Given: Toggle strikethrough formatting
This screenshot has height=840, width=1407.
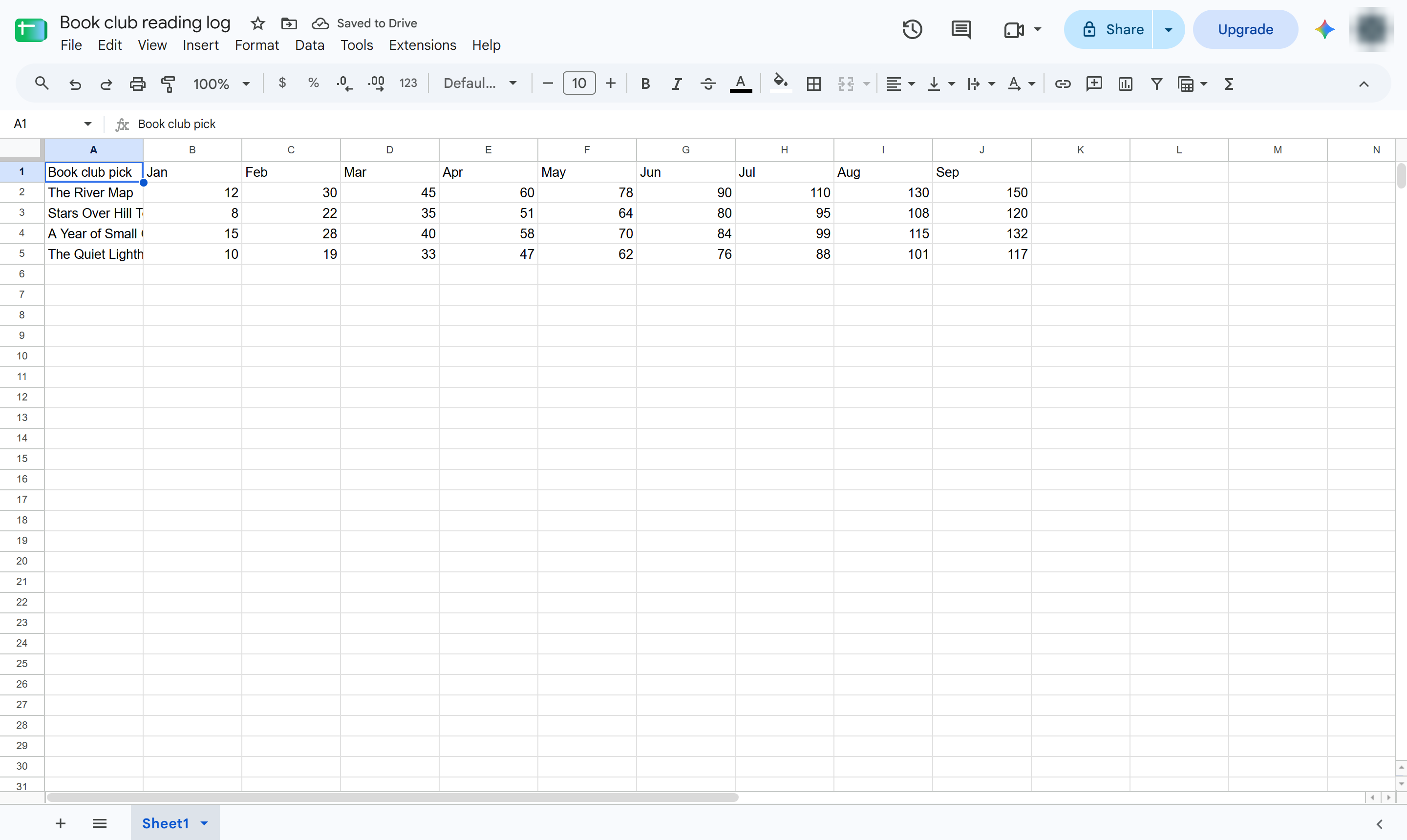Looking at the screenshot, I should [708, 84].
